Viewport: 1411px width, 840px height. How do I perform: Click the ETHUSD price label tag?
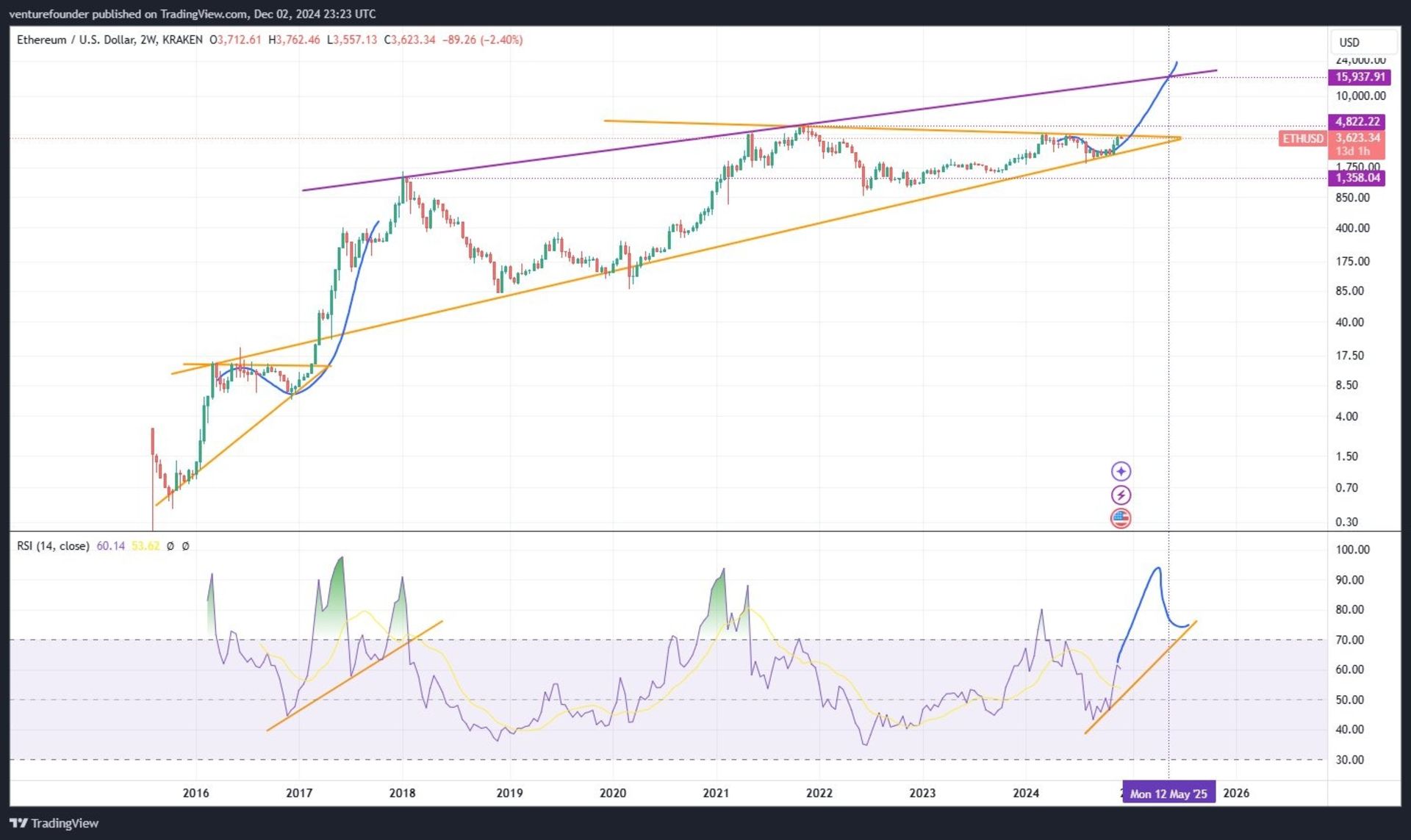click(x=1302, y=138)
